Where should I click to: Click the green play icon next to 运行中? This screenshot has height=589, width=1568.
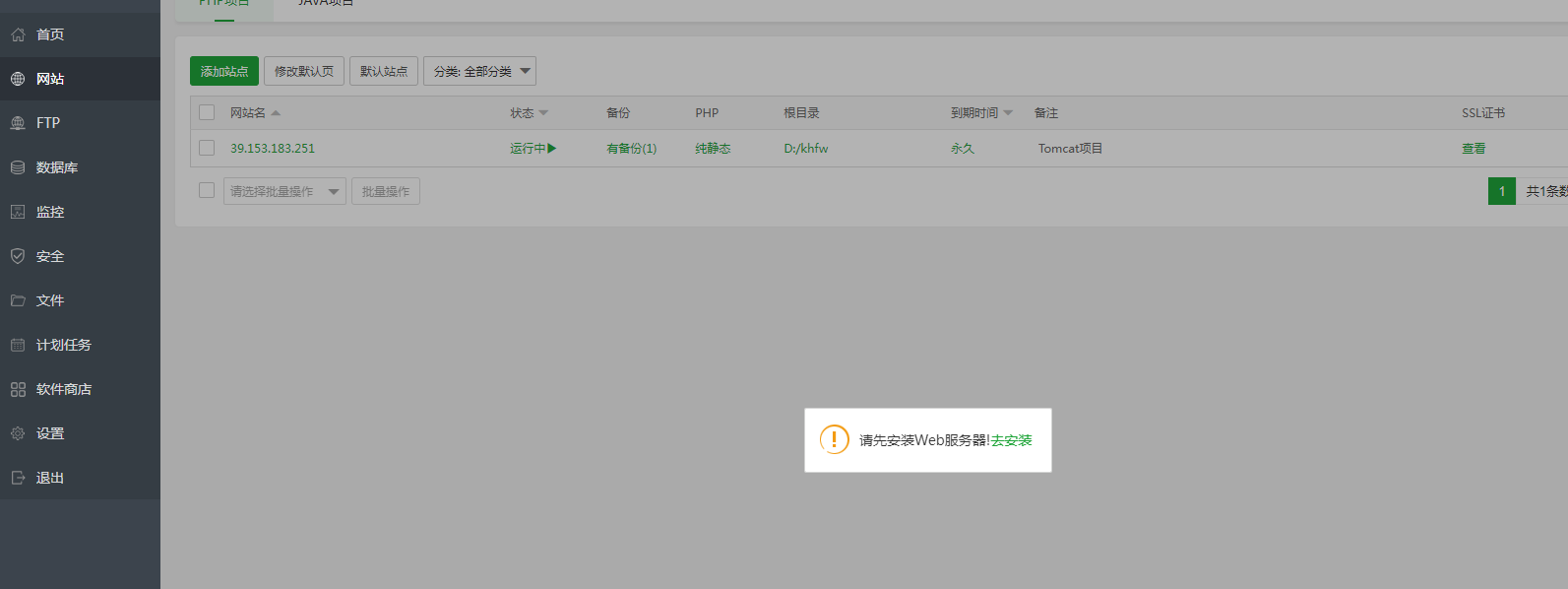[x=552, y=149]
